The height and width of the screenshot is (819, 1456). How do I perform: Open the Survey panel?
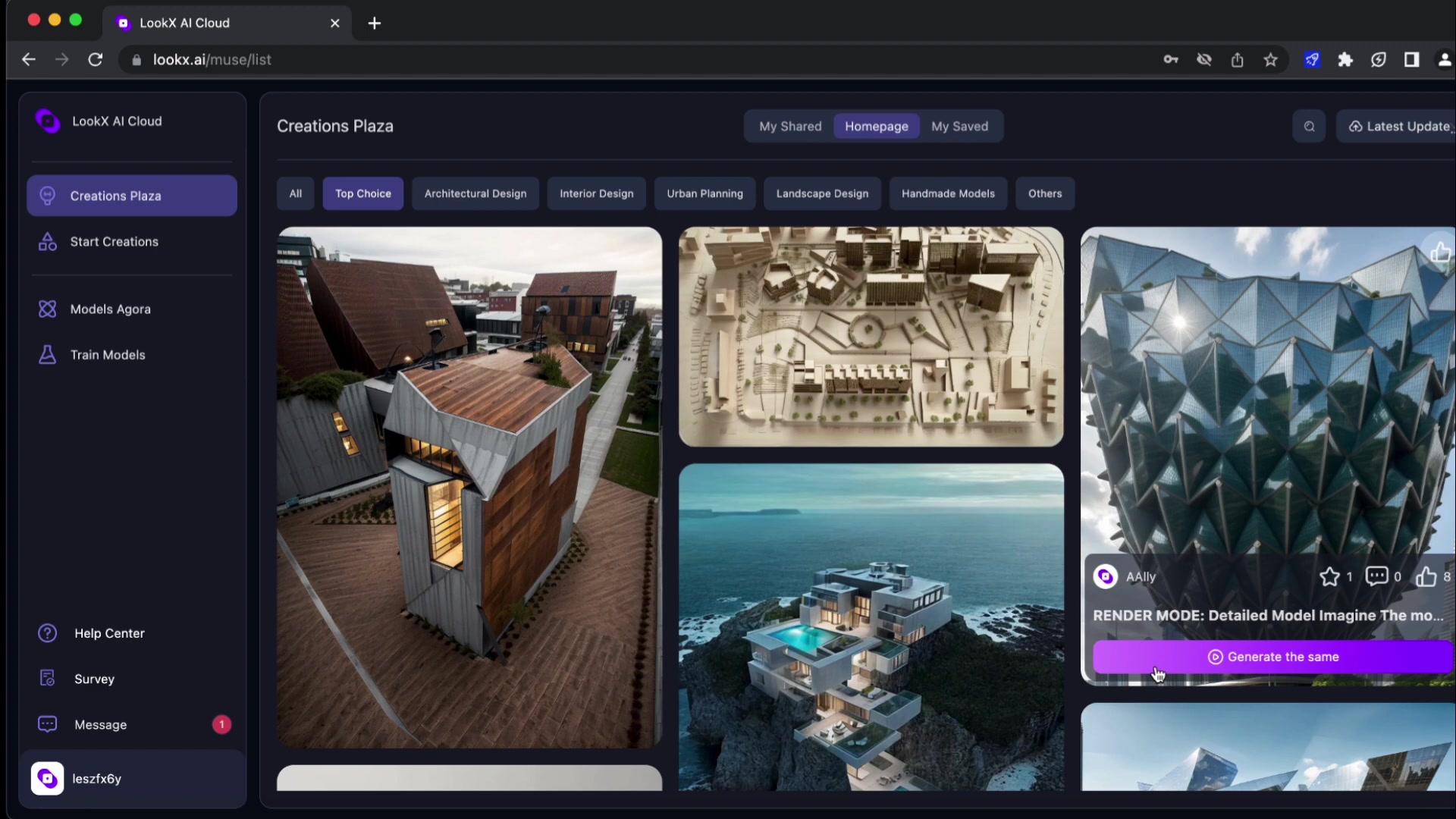click(94, 678)
